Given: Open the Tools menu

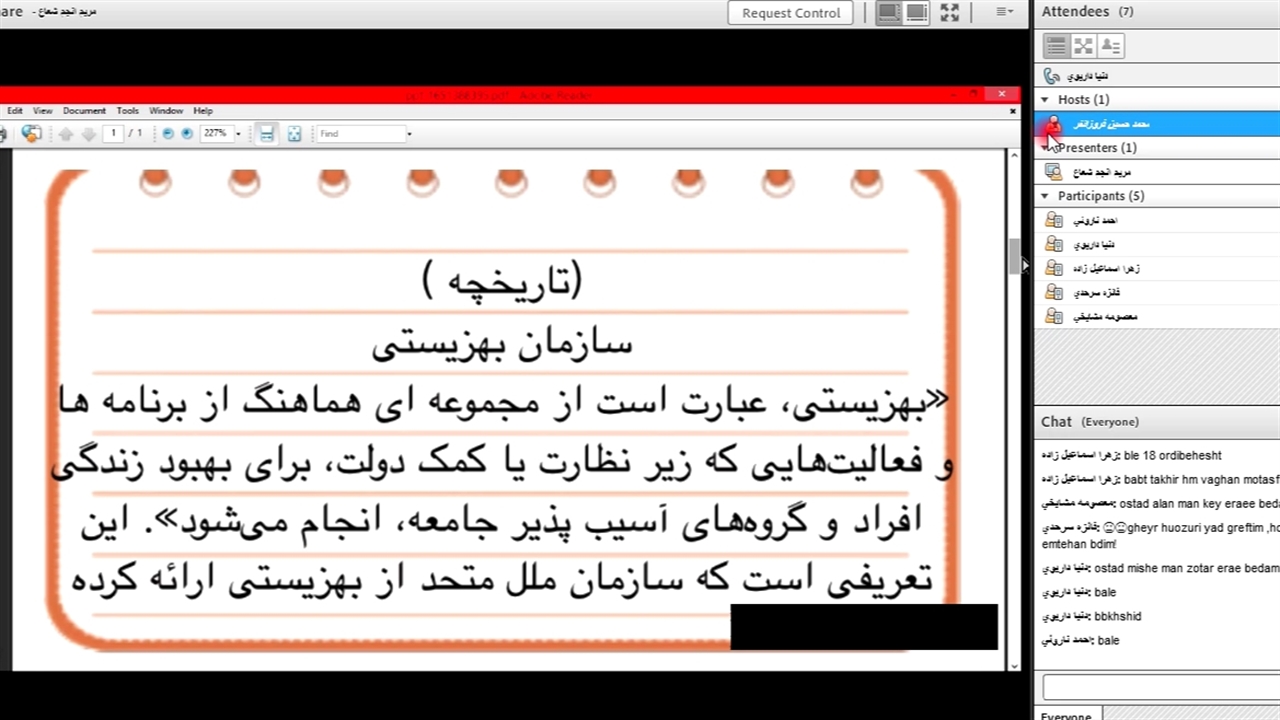Looking at the screenshot, I should click(x=127, y=111).
